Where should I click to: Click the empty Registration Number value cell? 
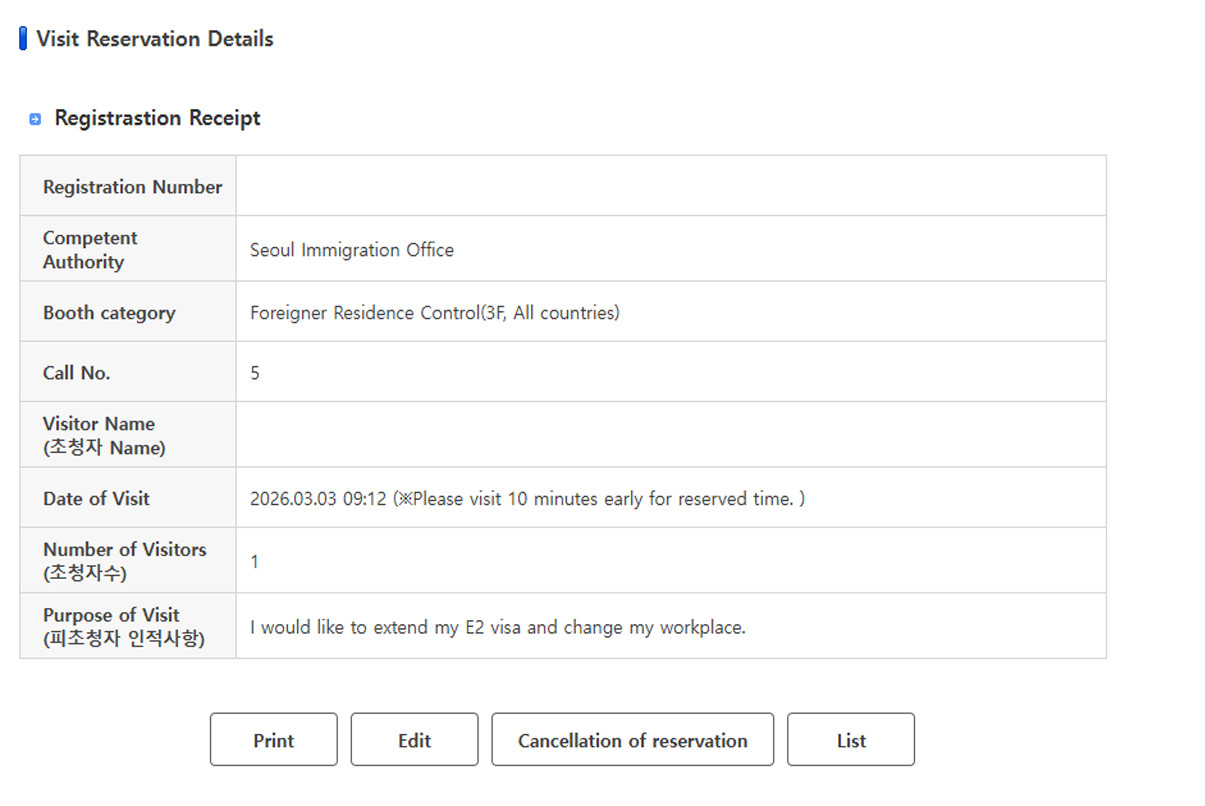point(670,186)
